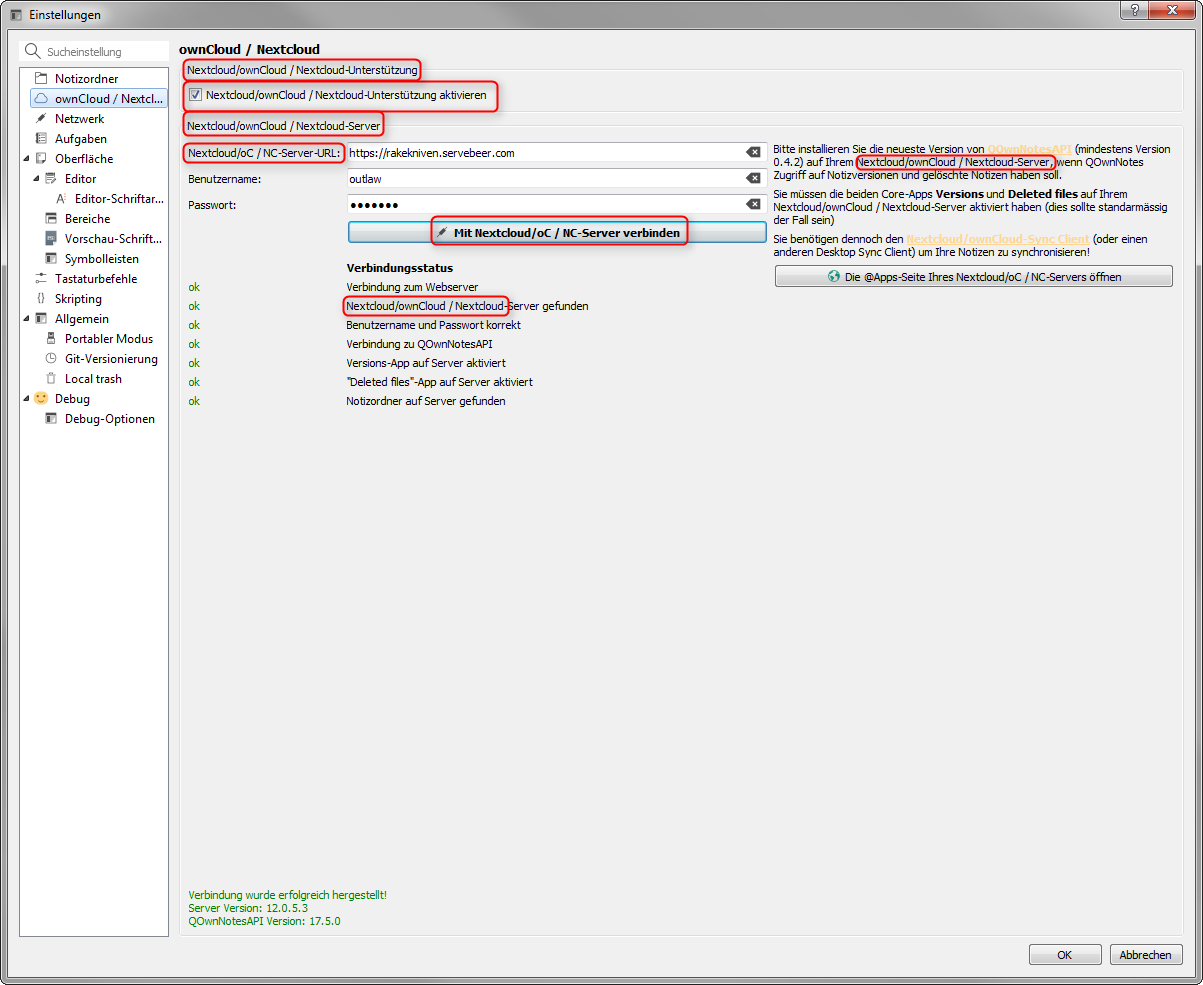
Task: Click status line Notizordner auf Server gefunden
Action: point(425,401)
